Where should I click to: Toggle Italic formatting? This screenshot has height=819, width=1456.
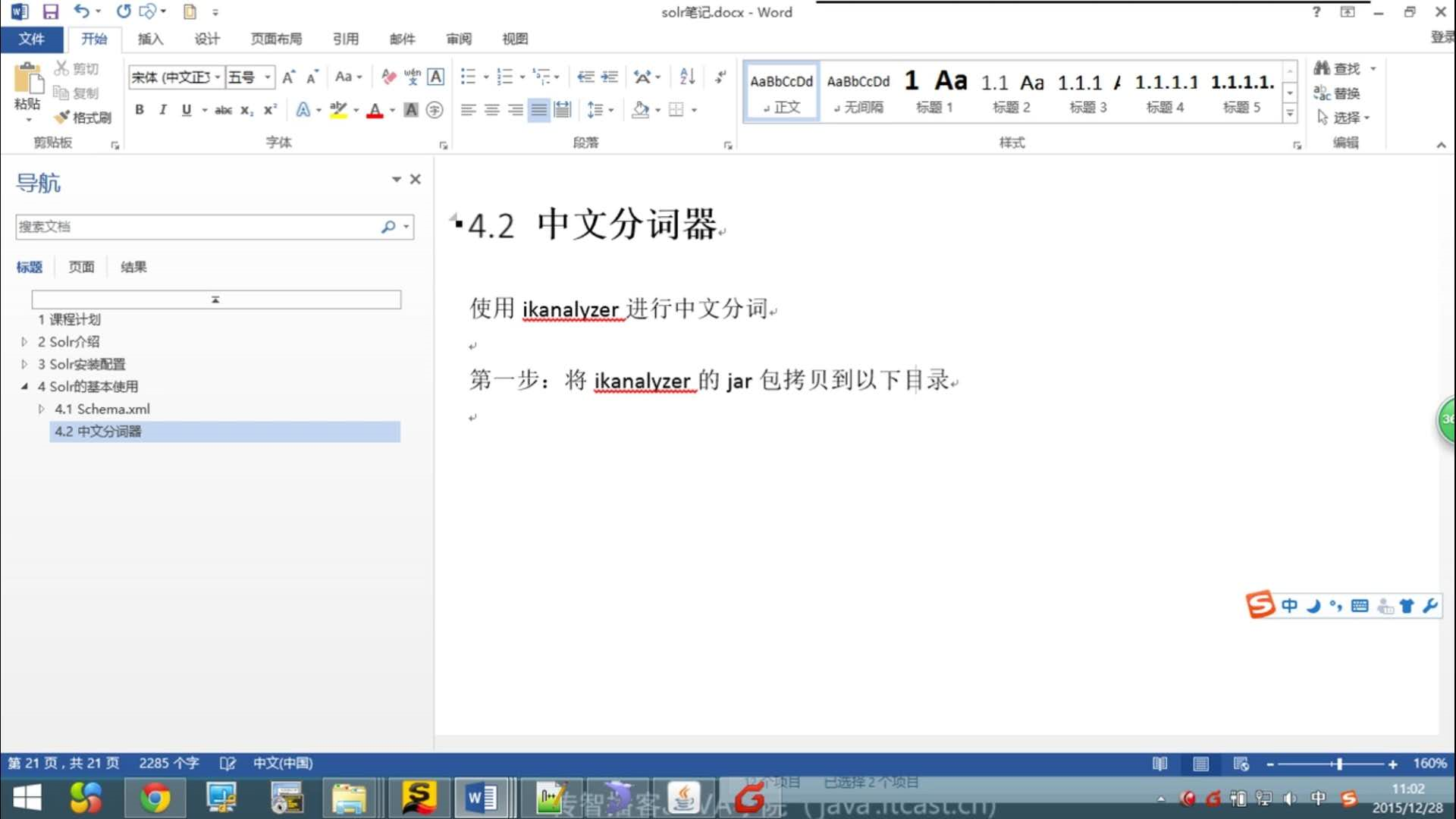click(162, 110)
